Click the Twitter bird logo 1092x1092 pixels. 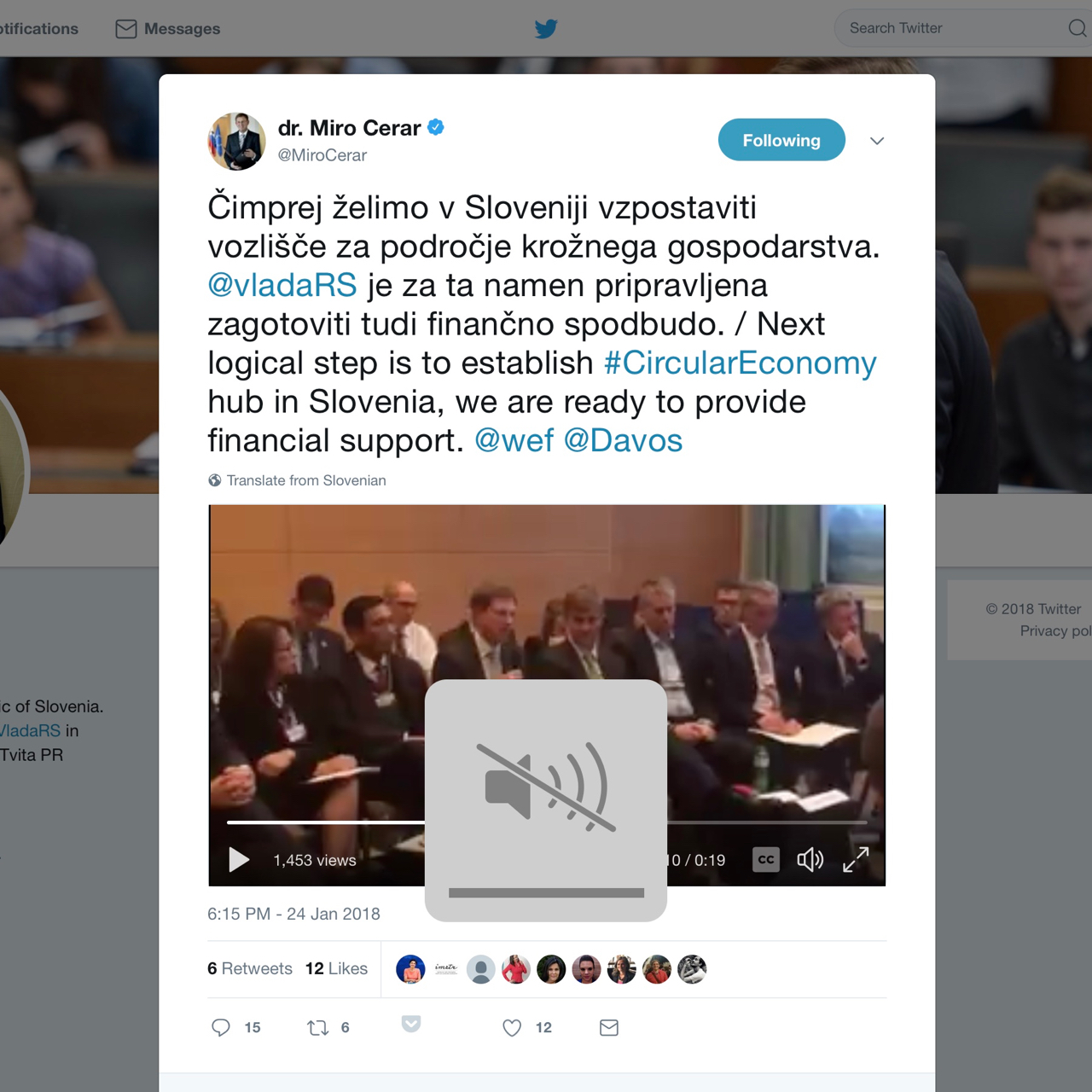tap(546, 29)
